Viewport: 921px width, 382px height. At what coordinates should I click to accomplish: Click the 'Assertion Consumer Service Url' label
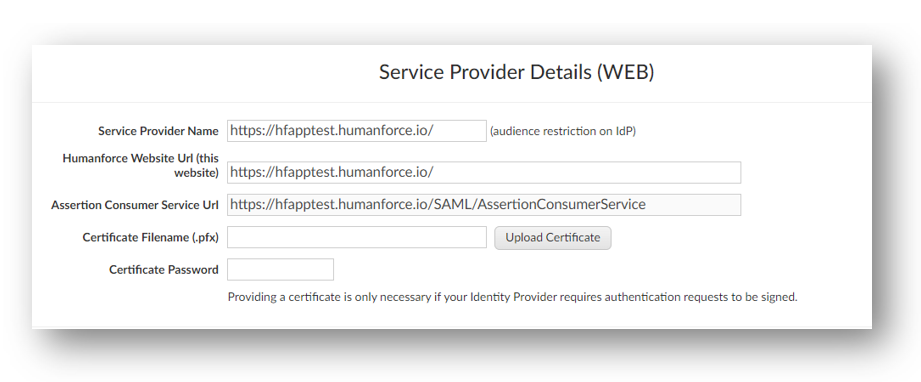pos(135,205)
